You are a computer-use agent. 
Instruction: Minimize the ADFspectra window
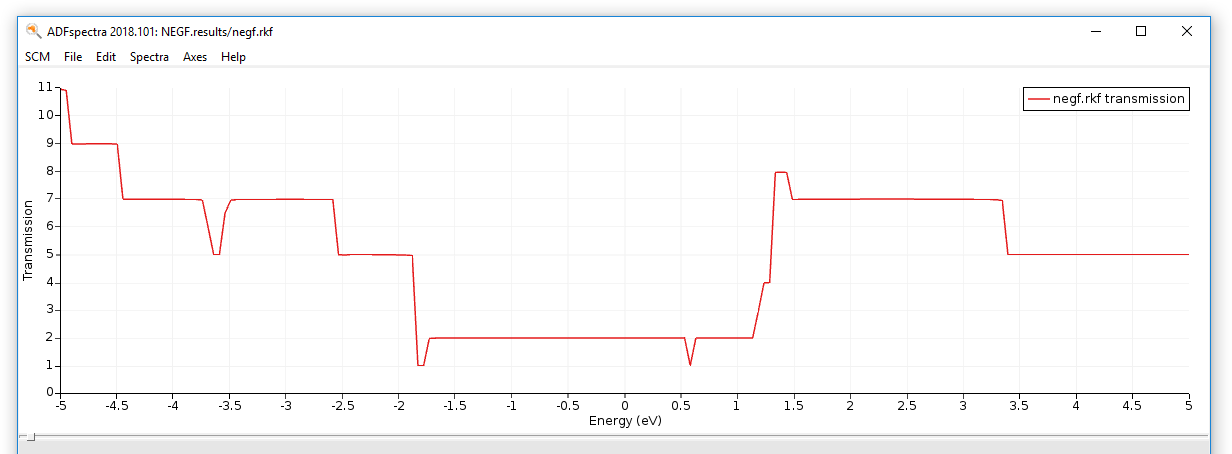click(x=1094, y=31)
